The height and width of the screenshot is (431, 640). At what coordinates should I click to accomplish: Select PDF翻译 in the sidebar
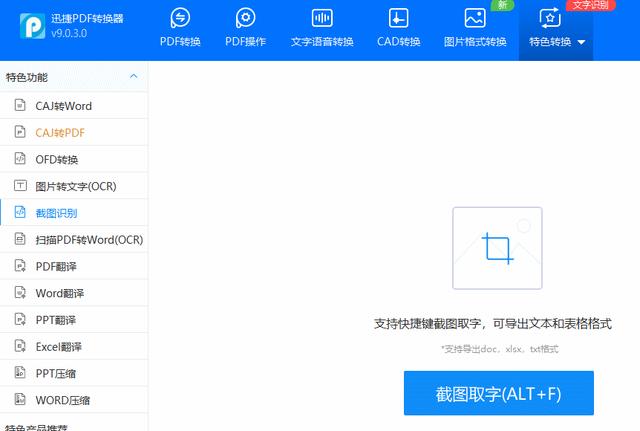(x=74, y=266)
